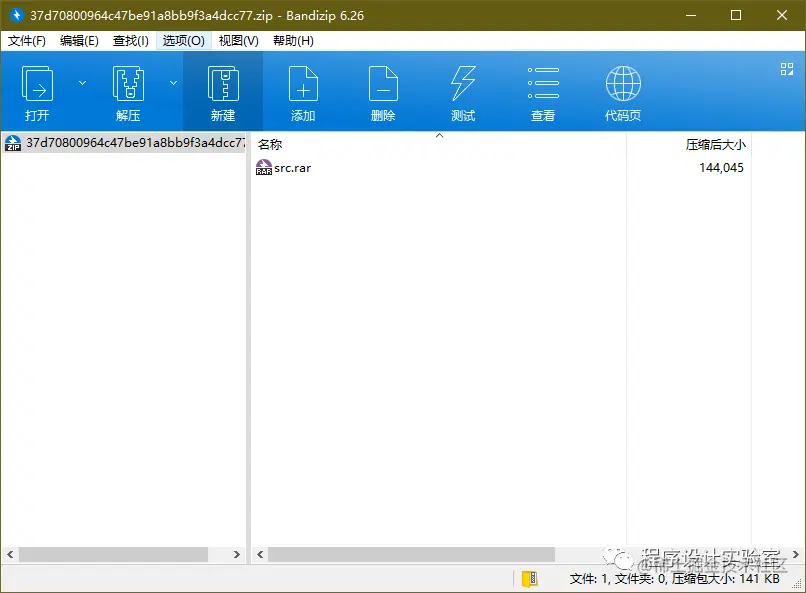The width and height of the screenshot is (806, 593).
Task: Minimize the Bandizip window
Action: point(691,15)
